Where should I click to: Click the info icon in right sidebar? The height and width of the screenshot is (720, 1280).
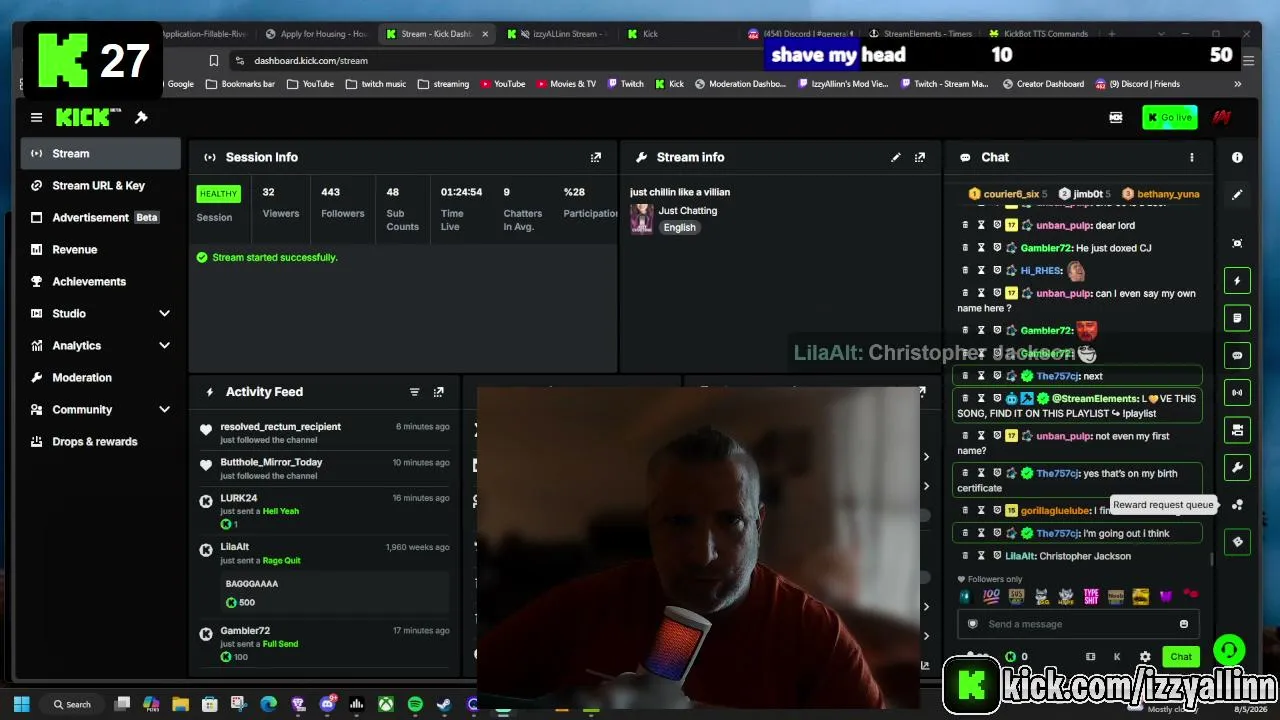click(1237, 157)
